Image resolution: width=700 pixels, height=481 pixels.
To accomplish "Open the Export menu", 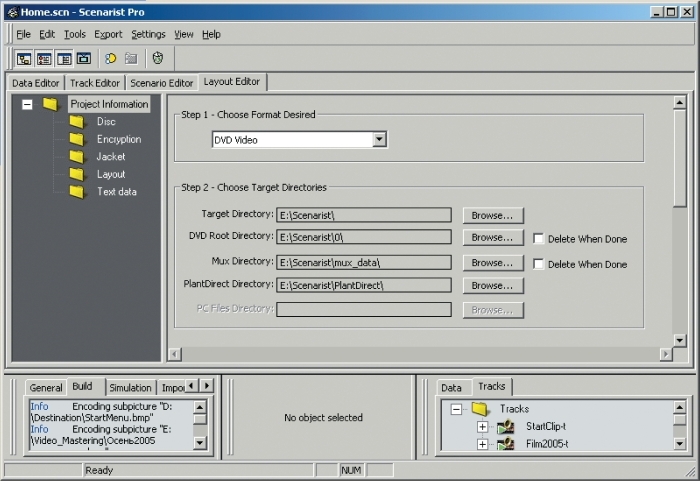I will coord(108,34).
